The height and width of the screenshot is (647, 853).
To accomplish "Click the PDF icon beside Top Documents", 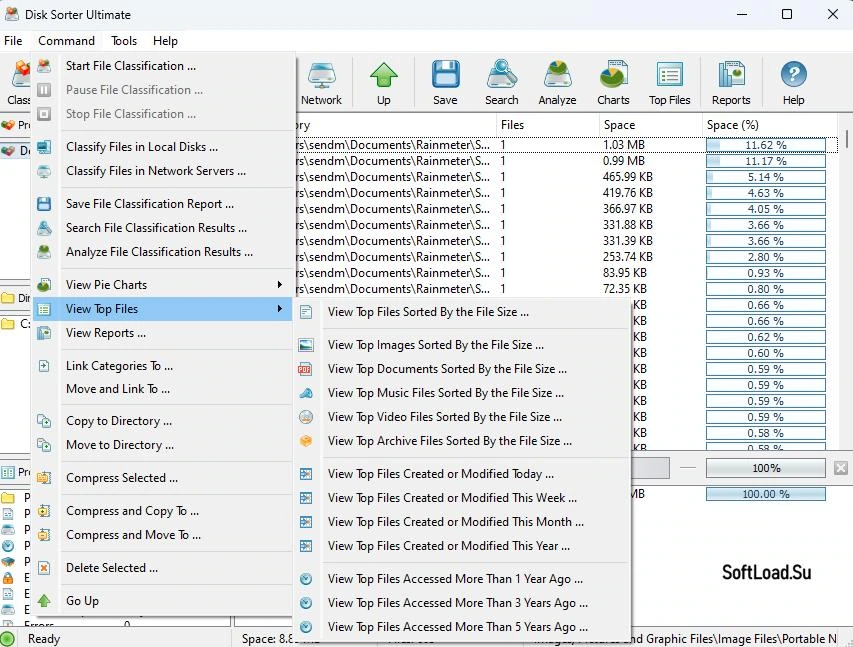I will pyautogui.click(x=306, y=369).
